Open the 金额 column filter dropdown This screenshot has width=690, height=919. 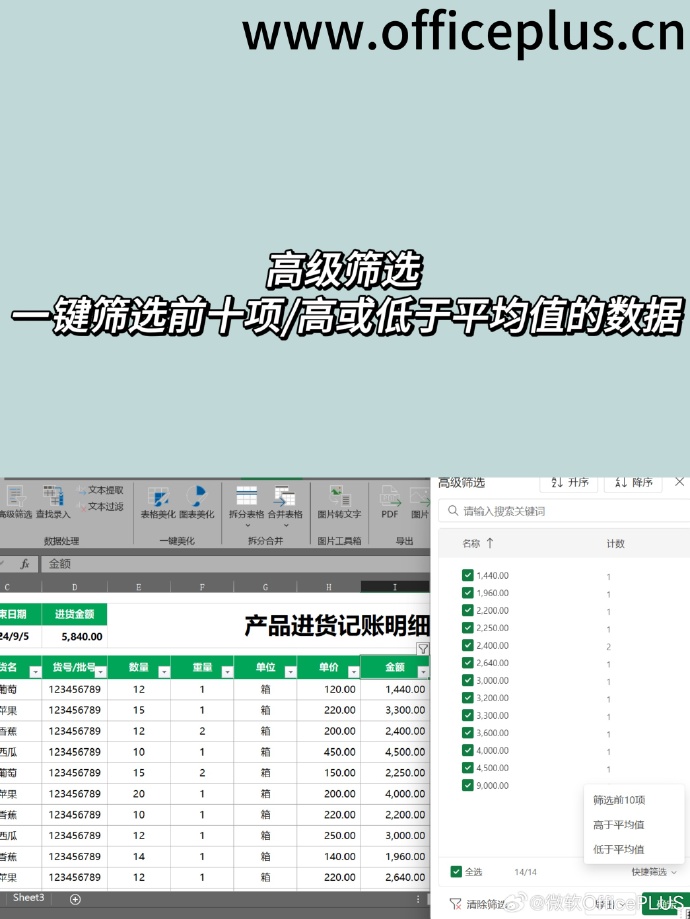[422, 671]
